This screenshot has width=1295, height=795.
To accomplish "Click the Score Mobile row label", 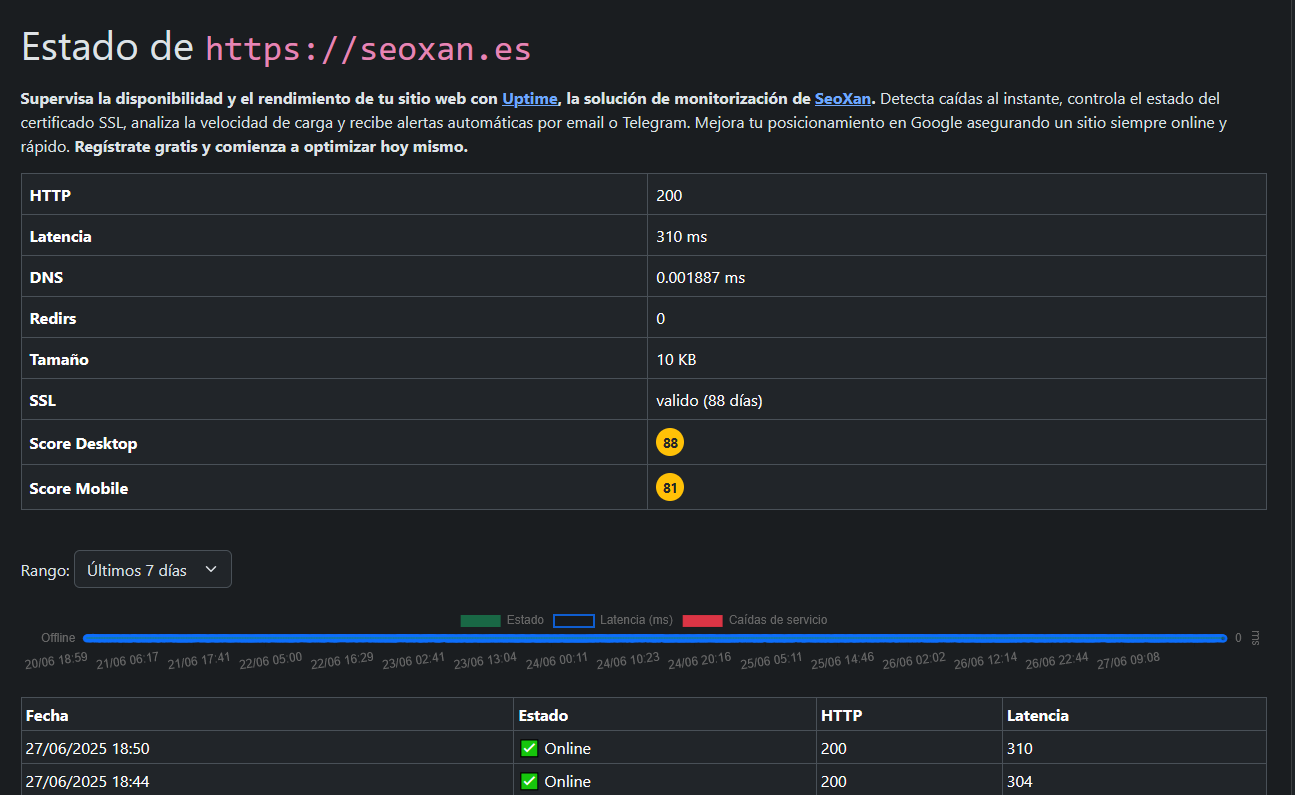I will [x=79, y=488].
